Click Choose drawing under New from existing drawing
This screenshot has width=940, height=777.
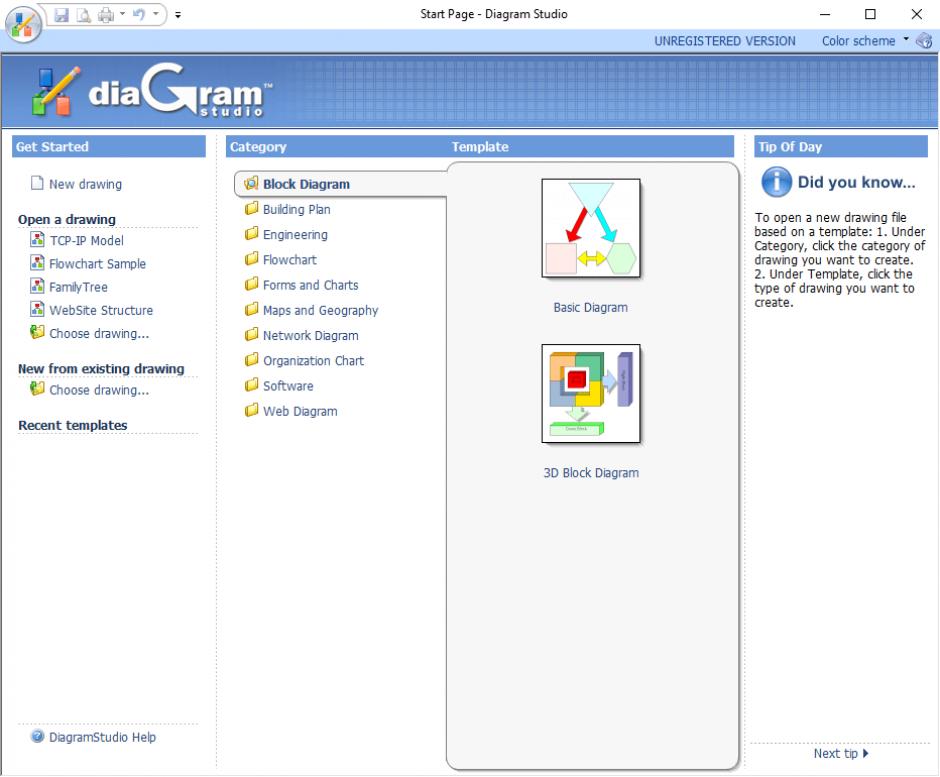click(x=98, y=391)
